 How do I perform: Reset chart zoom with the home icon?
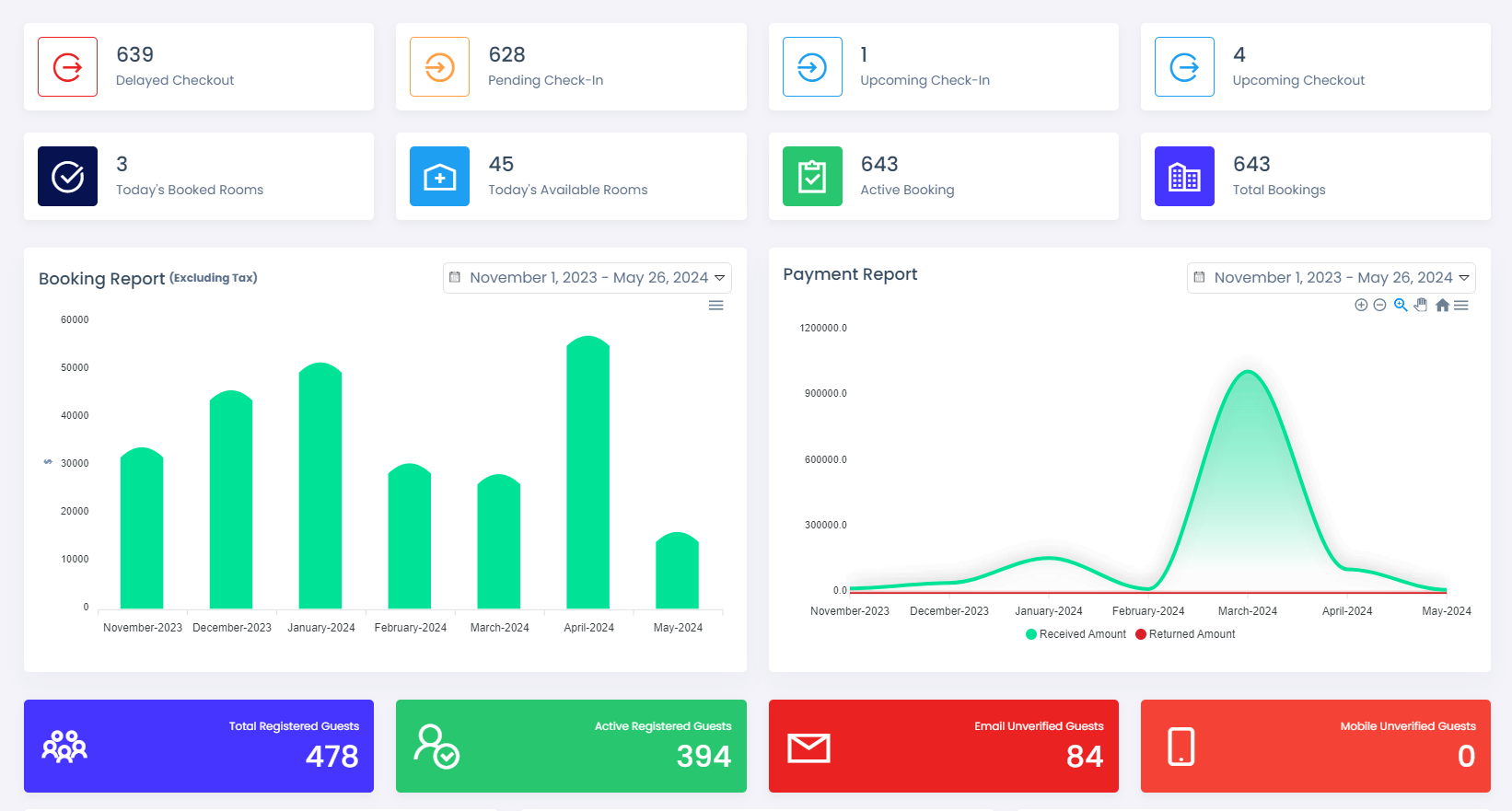pyautogui.click(x=1442, y=306)
